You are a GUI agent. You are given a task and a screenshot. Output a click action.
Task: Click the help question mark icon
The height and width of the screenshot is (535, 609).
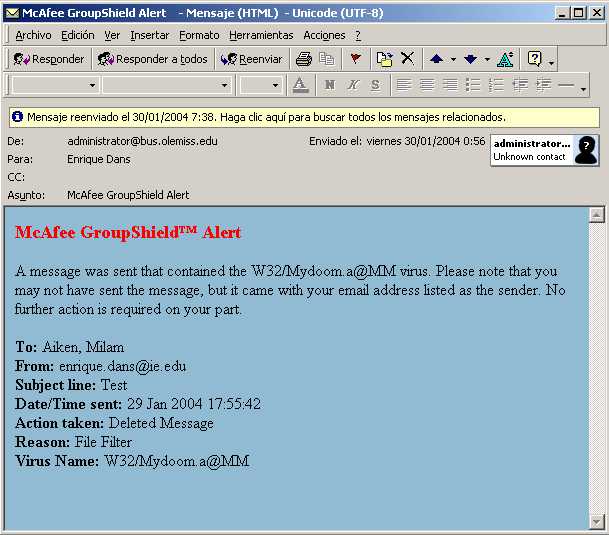[x=535, y=59]
